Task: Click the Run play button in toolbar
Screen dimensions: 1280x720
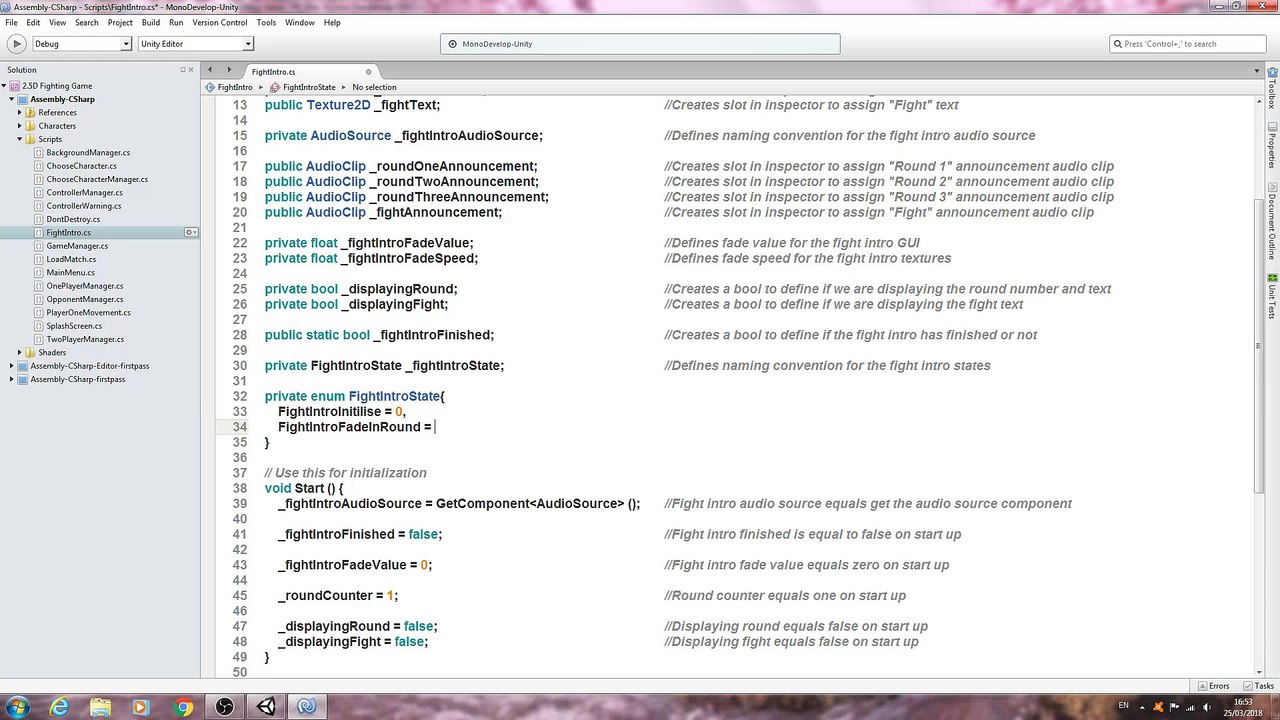Action: pos(16,44)
